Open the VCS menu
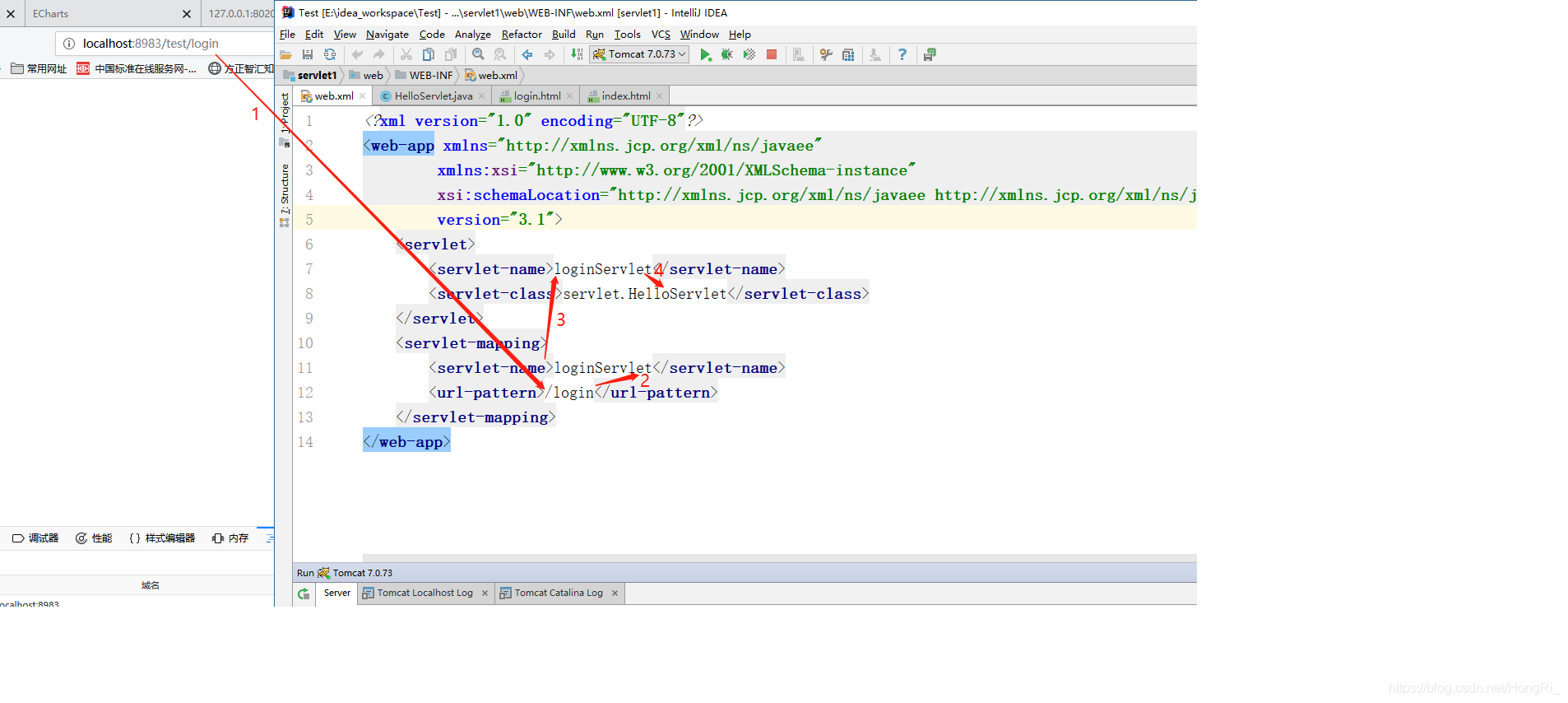The width and height of the screenshot is (1568, 703). point(661,35)
